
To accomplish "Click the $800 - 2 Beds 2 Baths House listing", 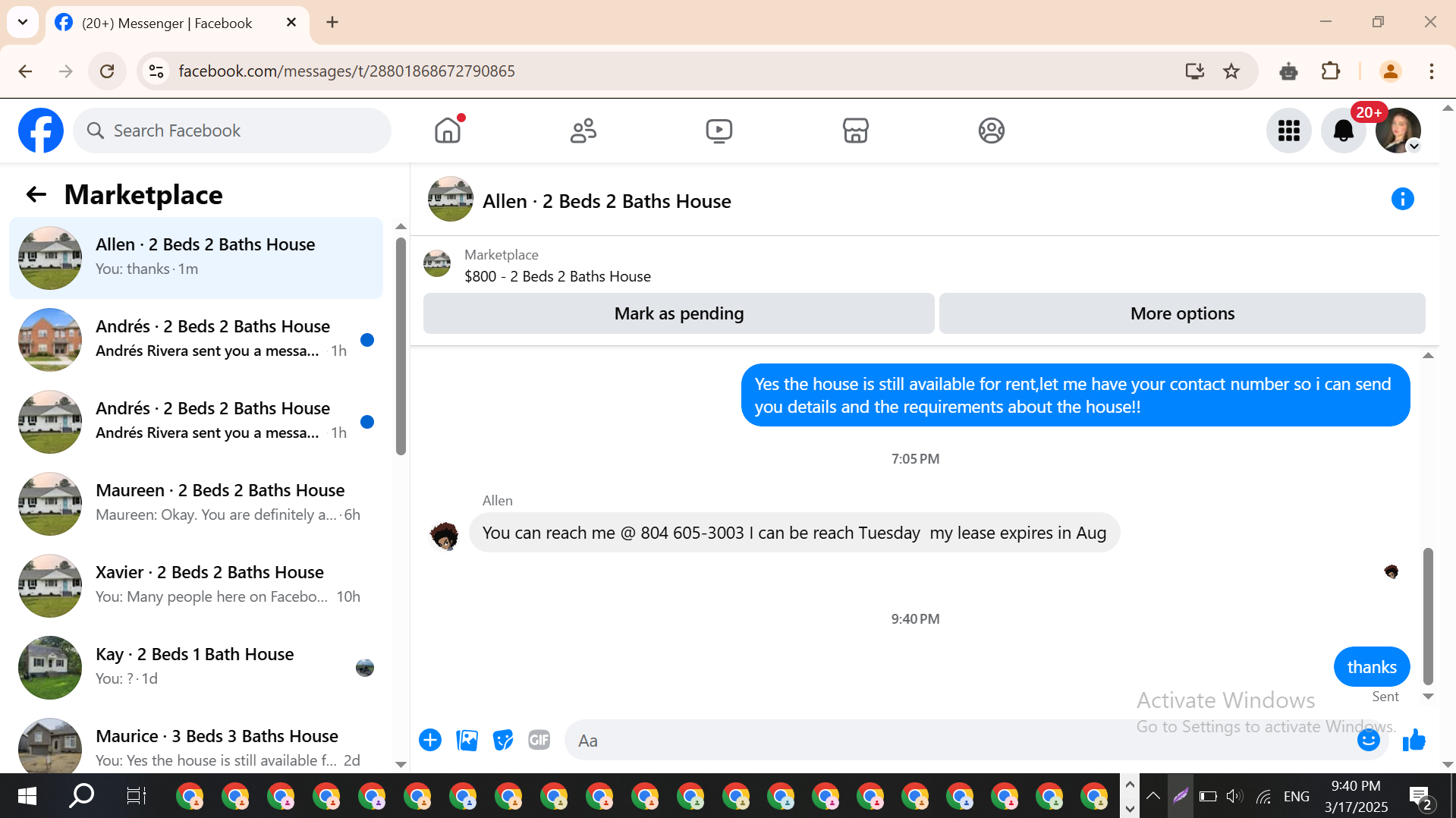I will coord(558,276).
